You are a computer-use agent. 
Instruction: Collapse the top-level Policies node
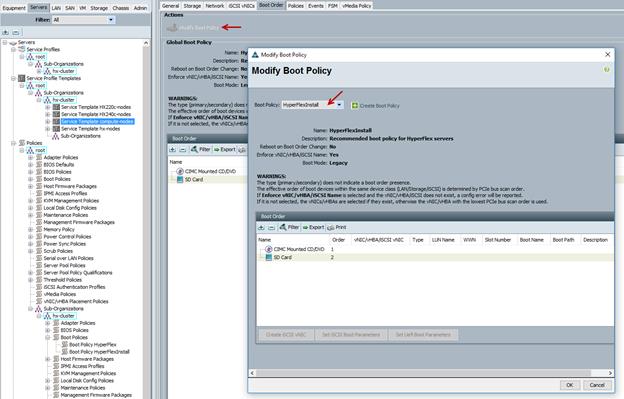14,143
